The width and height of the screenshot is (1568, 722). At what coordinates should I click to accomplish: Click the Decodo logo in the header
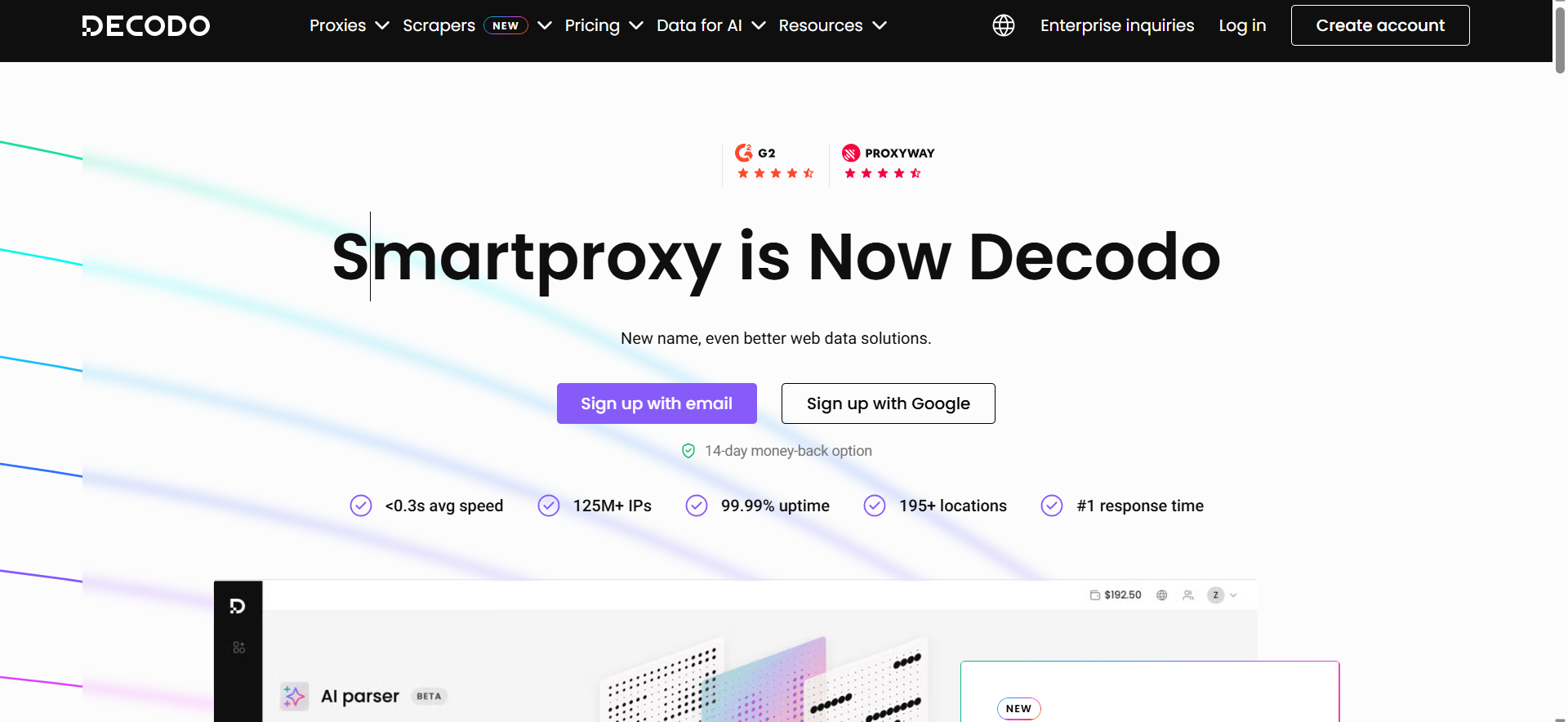(146, 26)
